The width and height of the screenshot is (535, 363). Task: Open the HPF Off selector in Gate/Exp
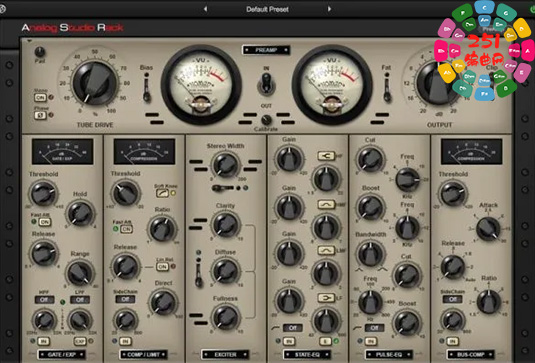44,300
